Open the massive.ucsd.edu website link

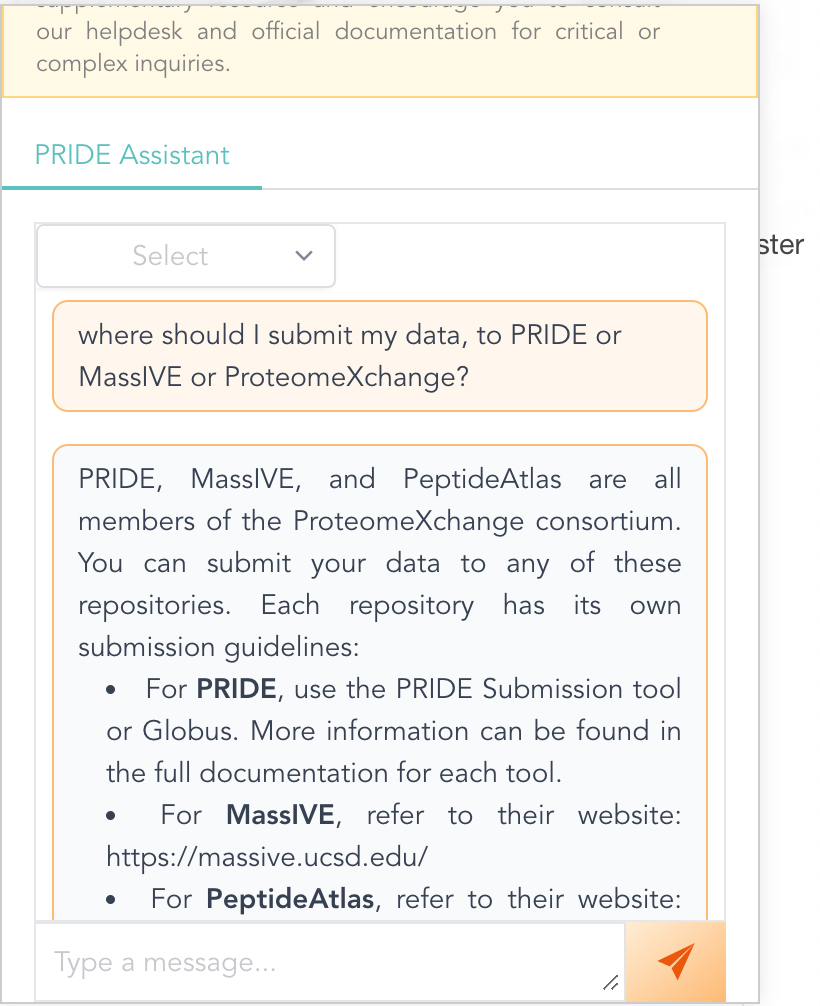tap(267, 857)
